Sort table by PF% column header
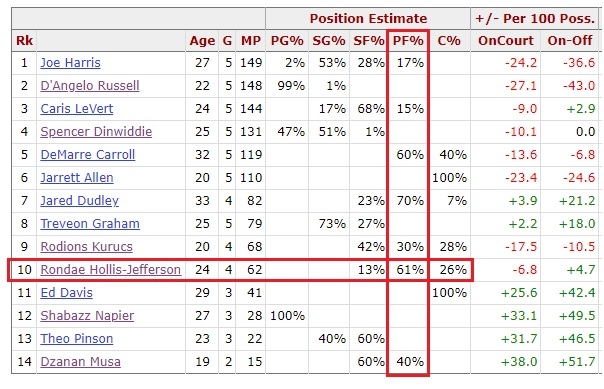 [408, 41]
